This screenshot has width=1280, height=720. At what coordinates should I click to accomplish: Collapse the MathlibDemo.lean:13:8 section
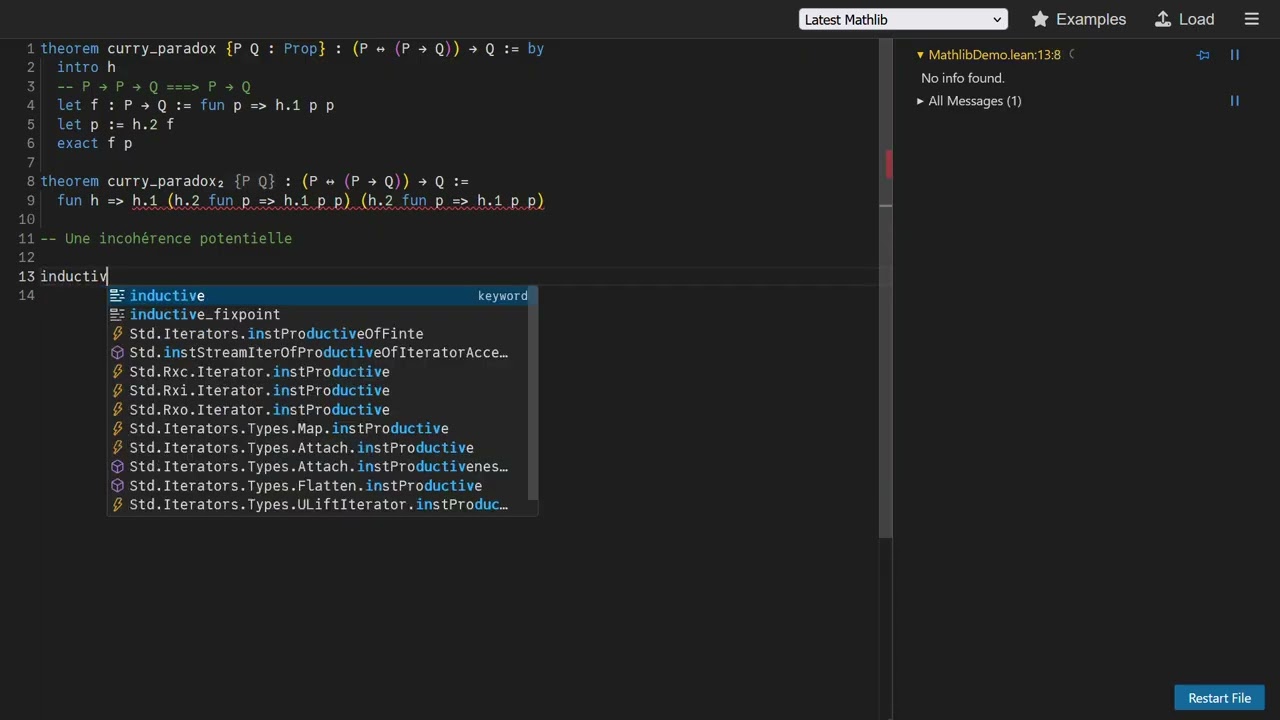920,55
